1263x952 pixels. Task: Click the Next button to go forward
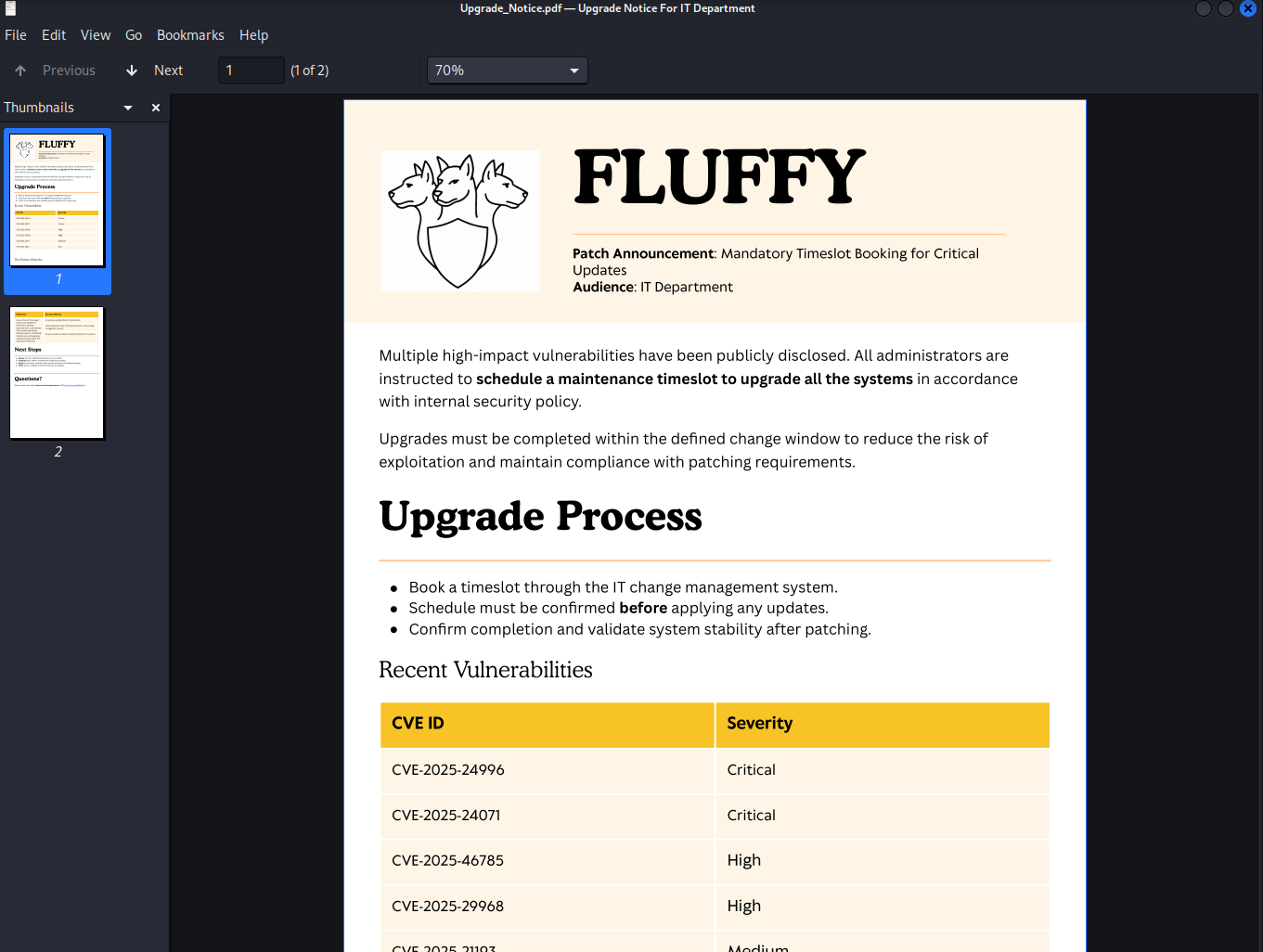(x=169, y=70)
